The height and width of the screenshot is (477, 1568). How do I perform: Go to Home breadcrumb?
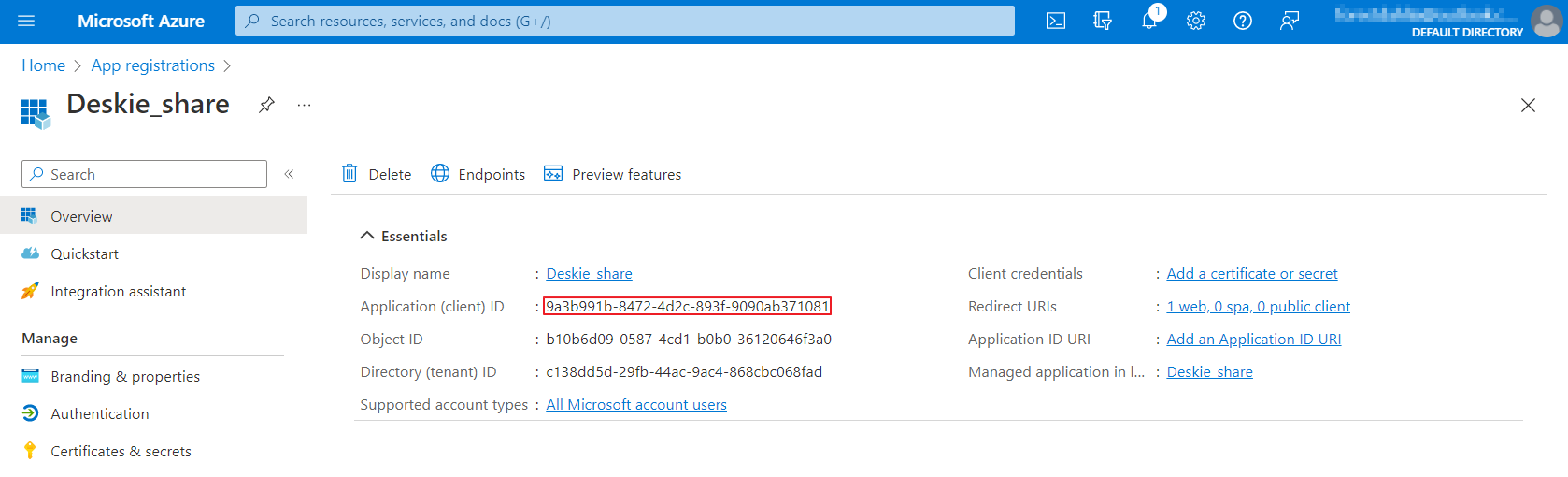point(43,65)
